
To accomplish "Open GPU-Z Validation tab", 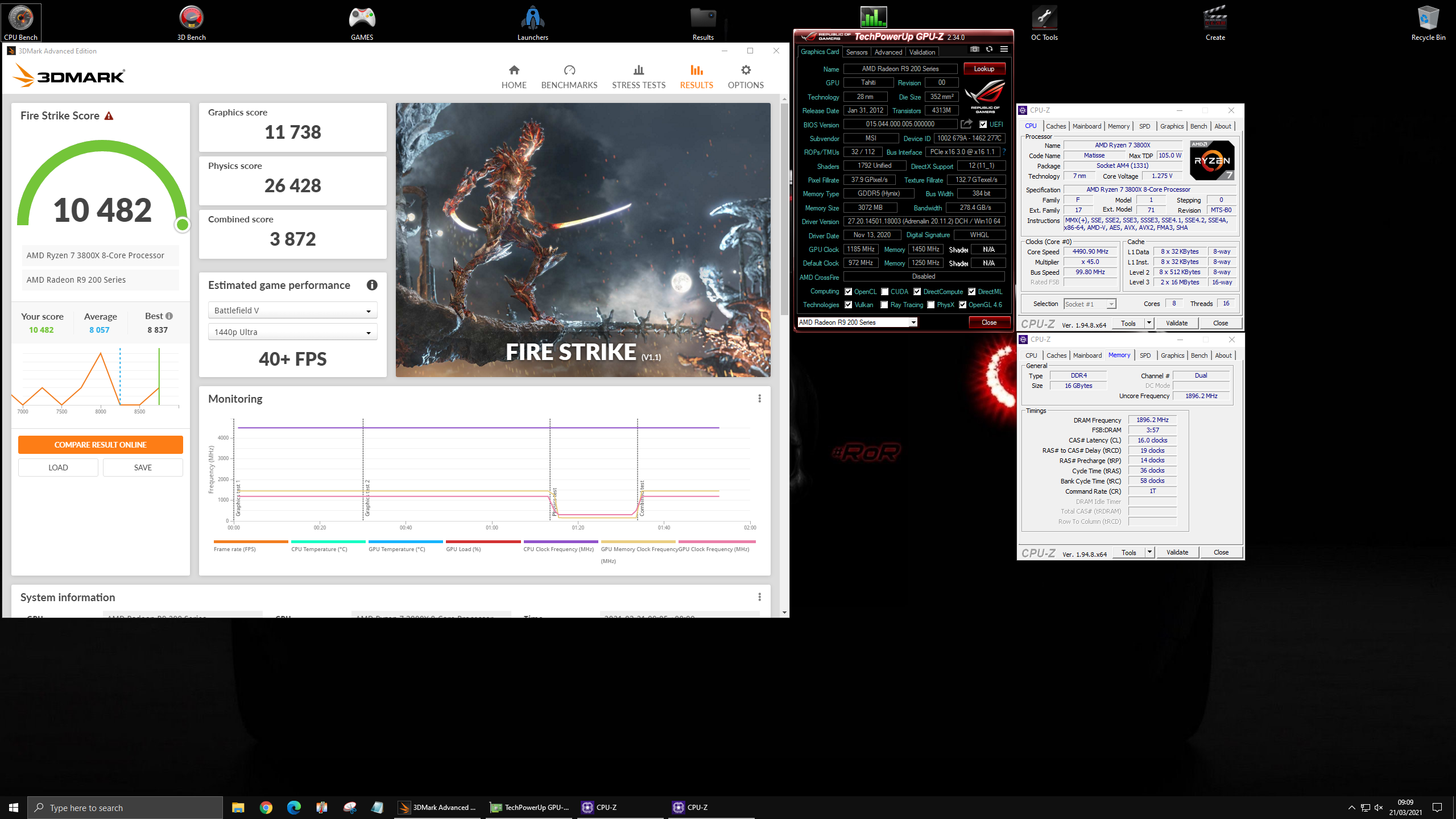I will tap(922, 52).
